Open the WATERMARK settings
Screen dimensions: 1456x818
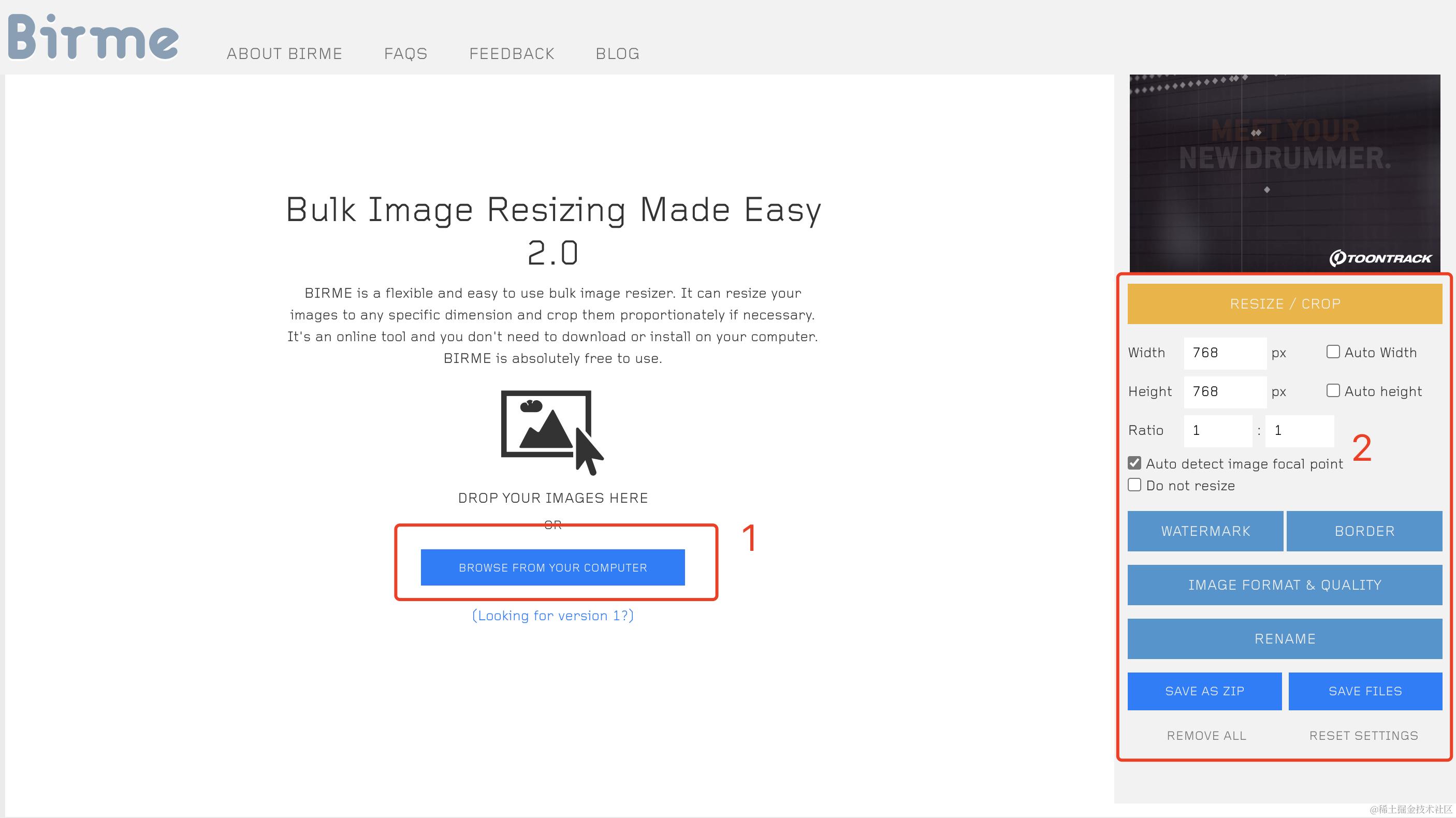click(x=1205, y=531)
